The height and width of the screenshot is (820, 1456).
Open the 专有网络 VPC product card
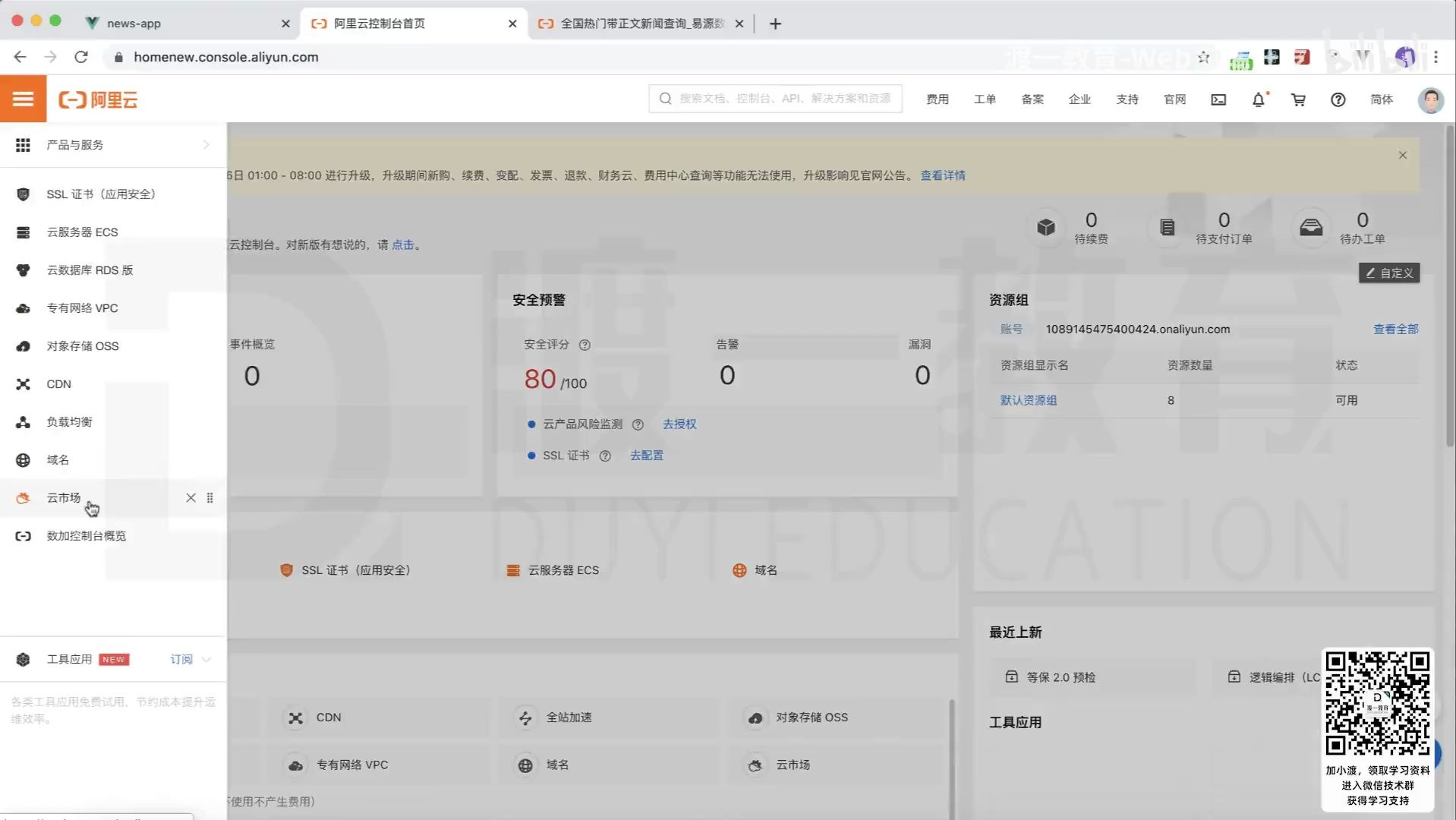[x=377, y=765]
